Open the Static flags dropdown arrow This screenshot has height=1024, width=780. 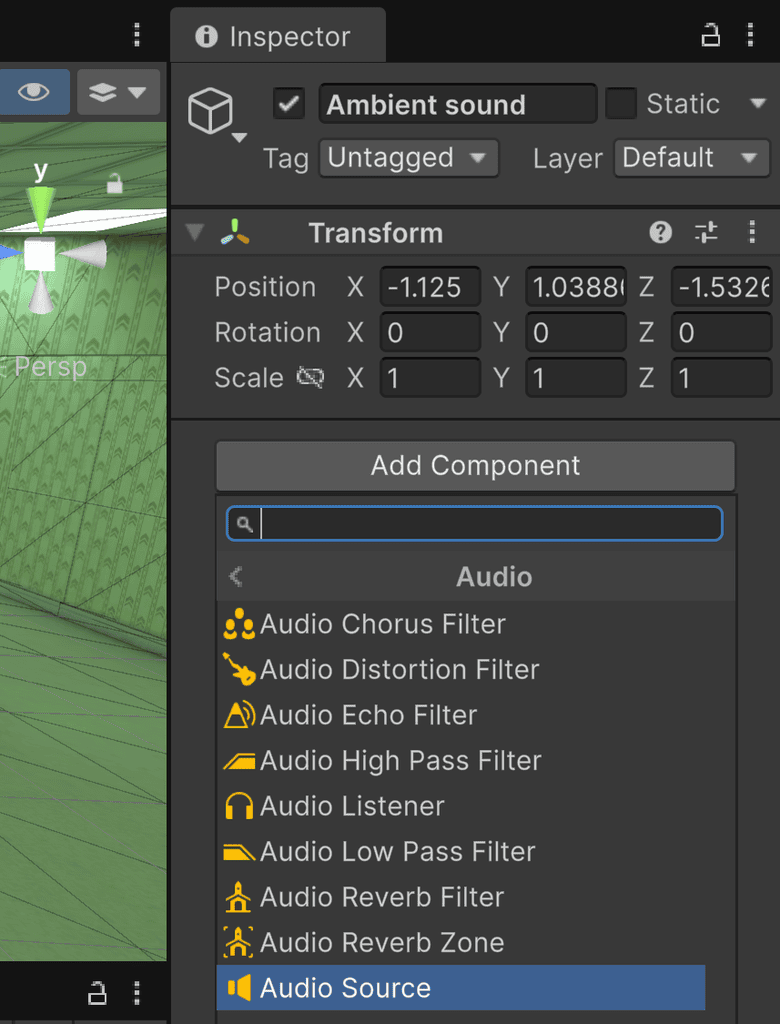click(x=758, y=103)
